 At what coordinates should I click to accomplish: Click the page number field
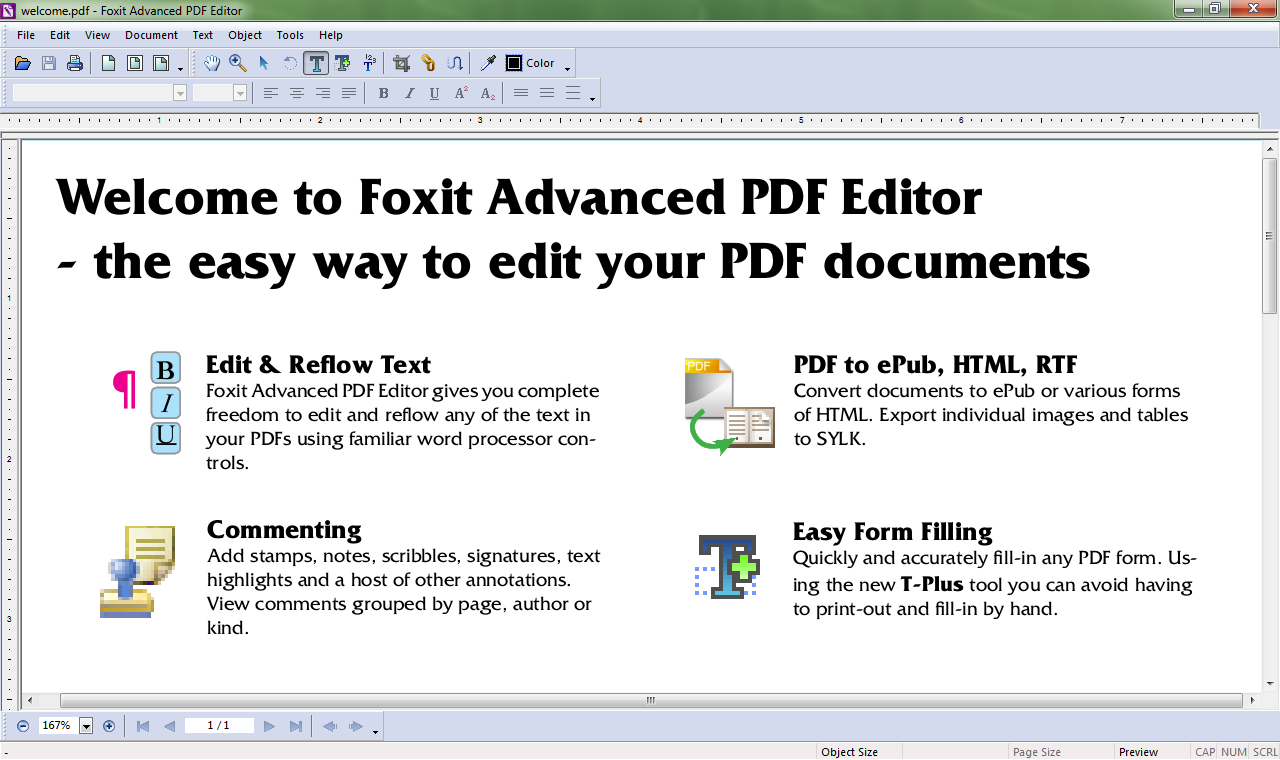pyautogui.click(x=218, y=726)
